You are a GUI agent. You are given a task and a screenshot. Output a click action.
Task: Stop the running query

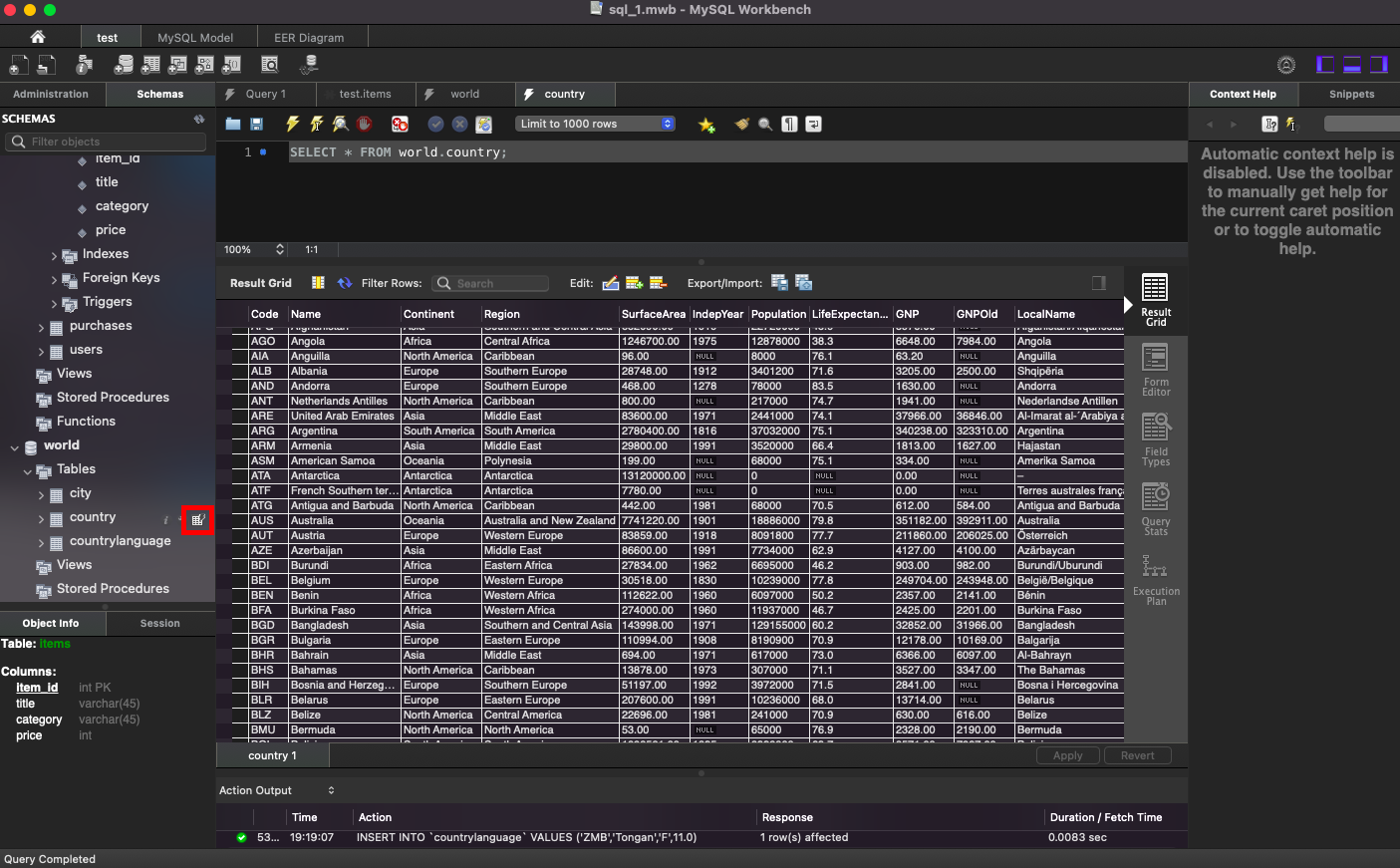pos(365,125)
